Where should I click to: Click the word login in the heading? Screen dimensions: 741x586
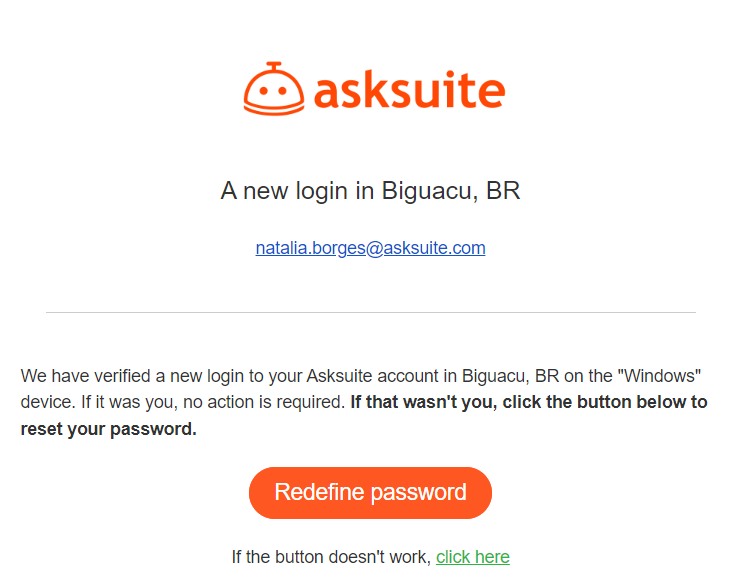tap(321, 192)
